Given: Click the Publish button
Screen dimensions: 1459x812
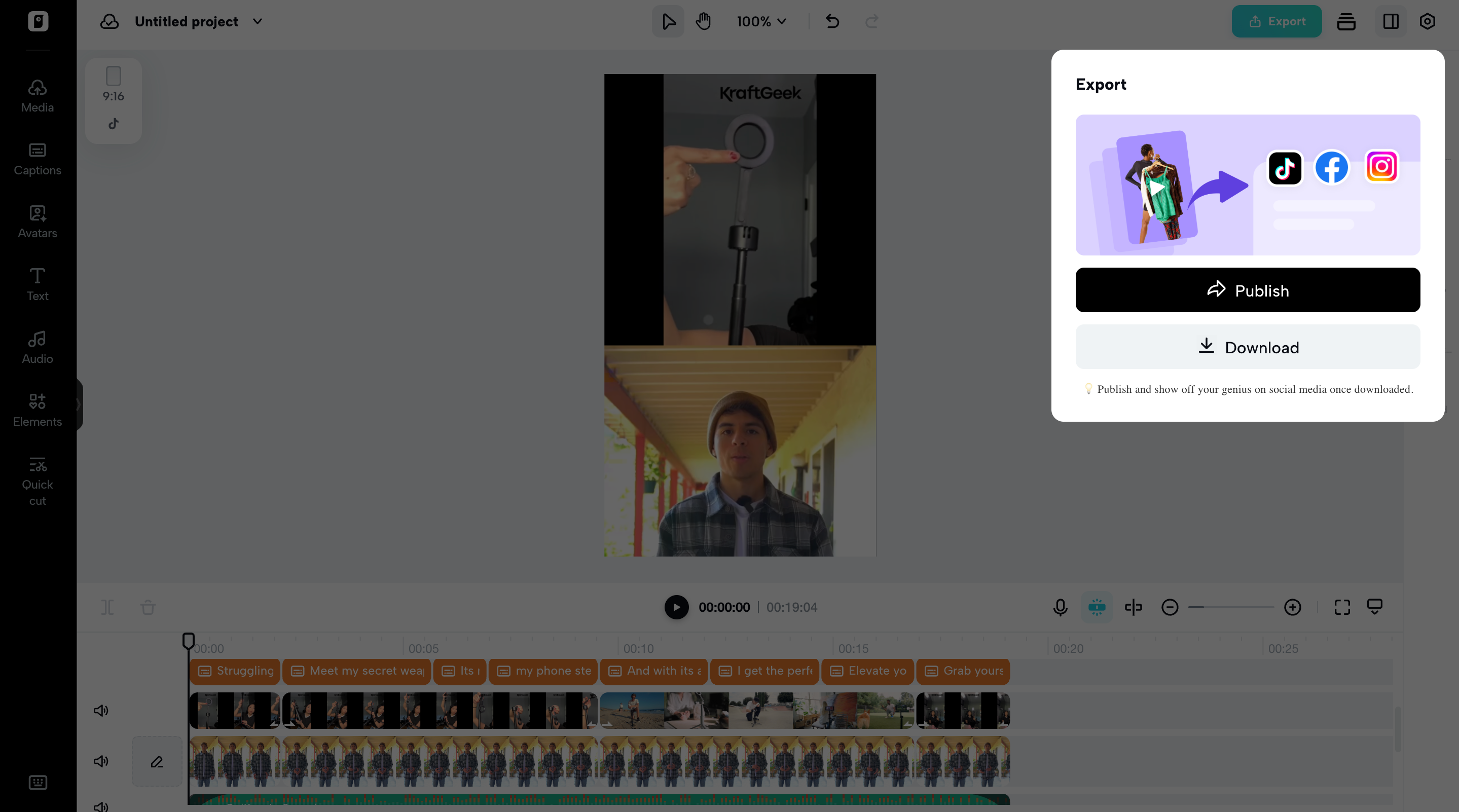Looking at the screenshot, I should pyautogui.click(x=1248, y=290).
